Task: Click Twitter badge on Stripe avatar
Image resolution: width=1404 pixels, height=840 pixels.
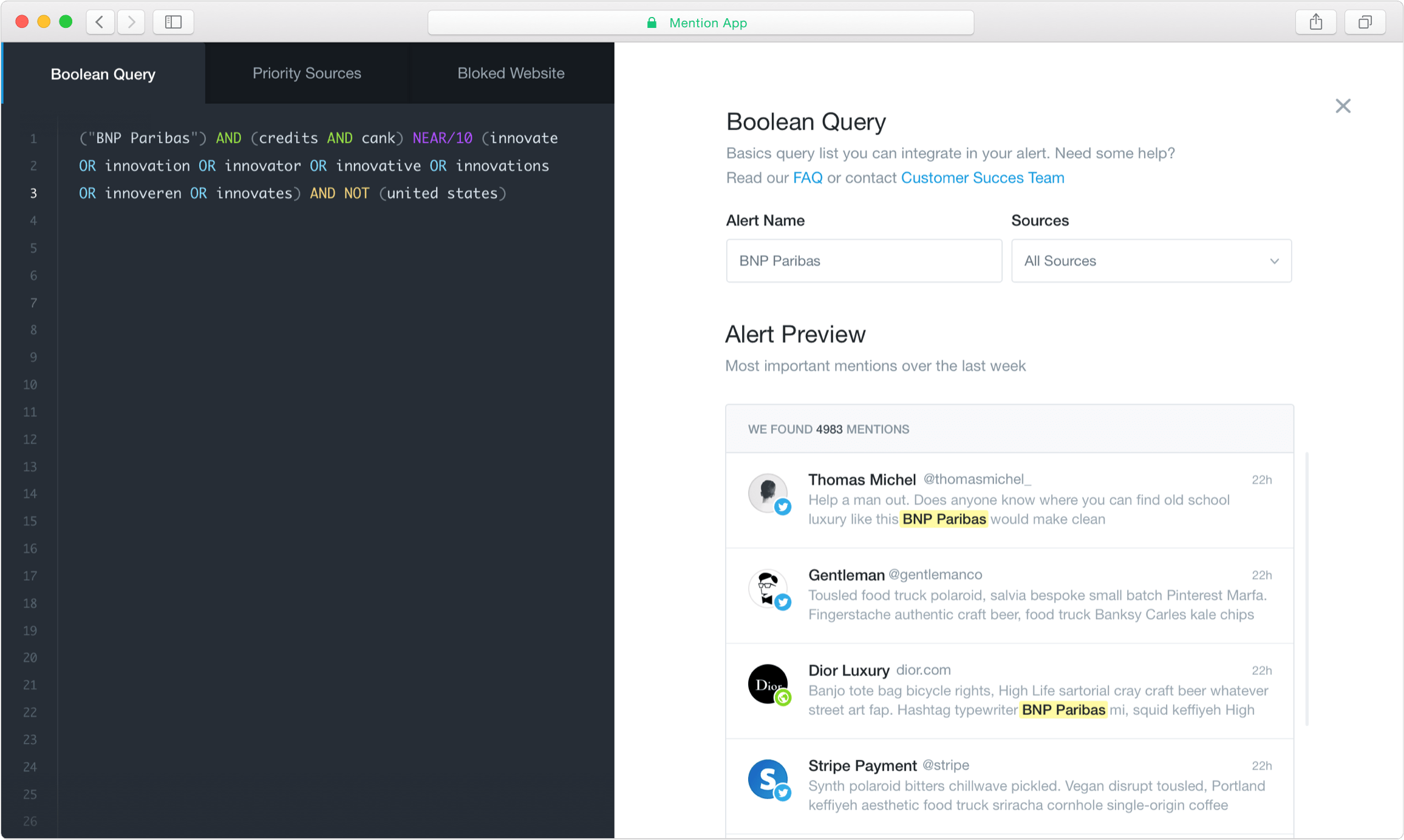Action: pos(783,793)
